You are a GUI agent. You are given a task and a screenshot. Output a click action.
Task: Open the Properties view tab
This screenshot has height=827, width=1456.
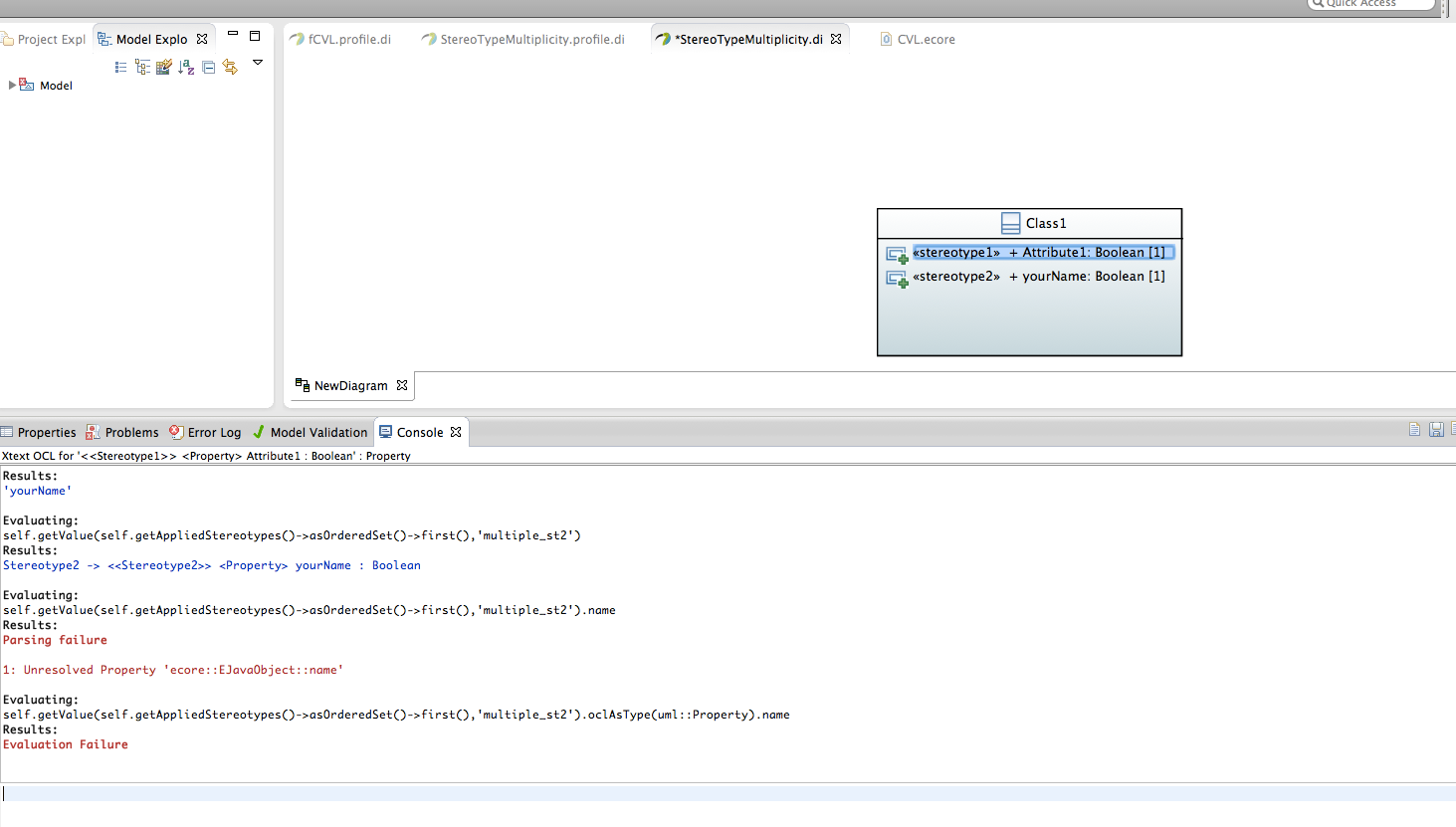[x=38, y=433]
